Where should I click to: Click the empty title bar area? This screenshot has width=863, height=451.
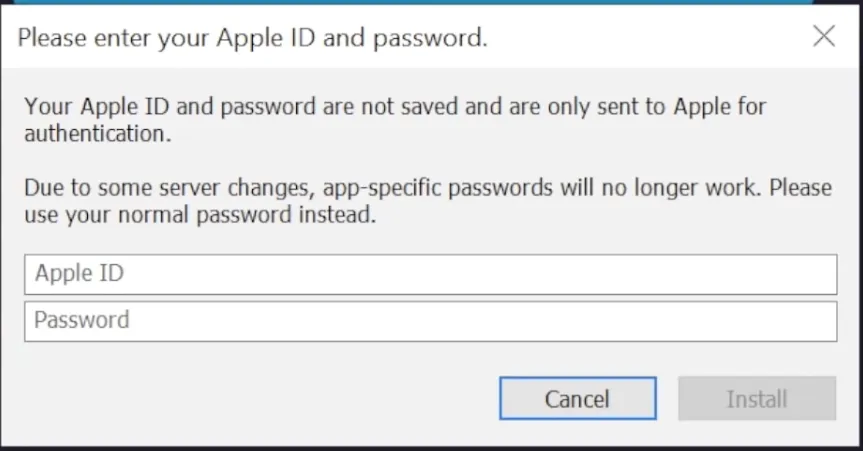(650, 38)
